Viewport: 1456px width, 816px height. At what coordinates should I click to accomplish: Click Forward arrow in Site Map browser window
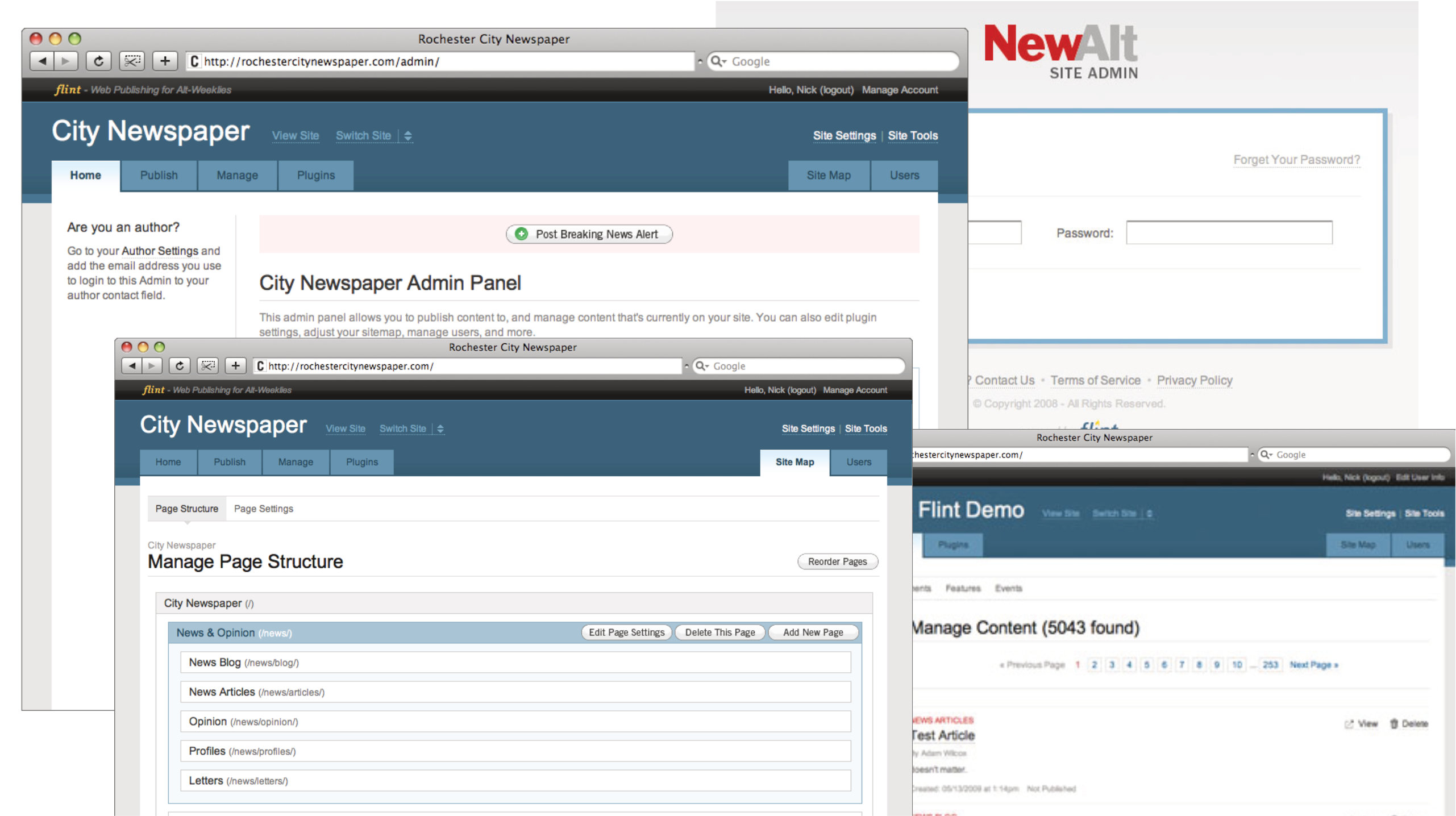(152, 366)
